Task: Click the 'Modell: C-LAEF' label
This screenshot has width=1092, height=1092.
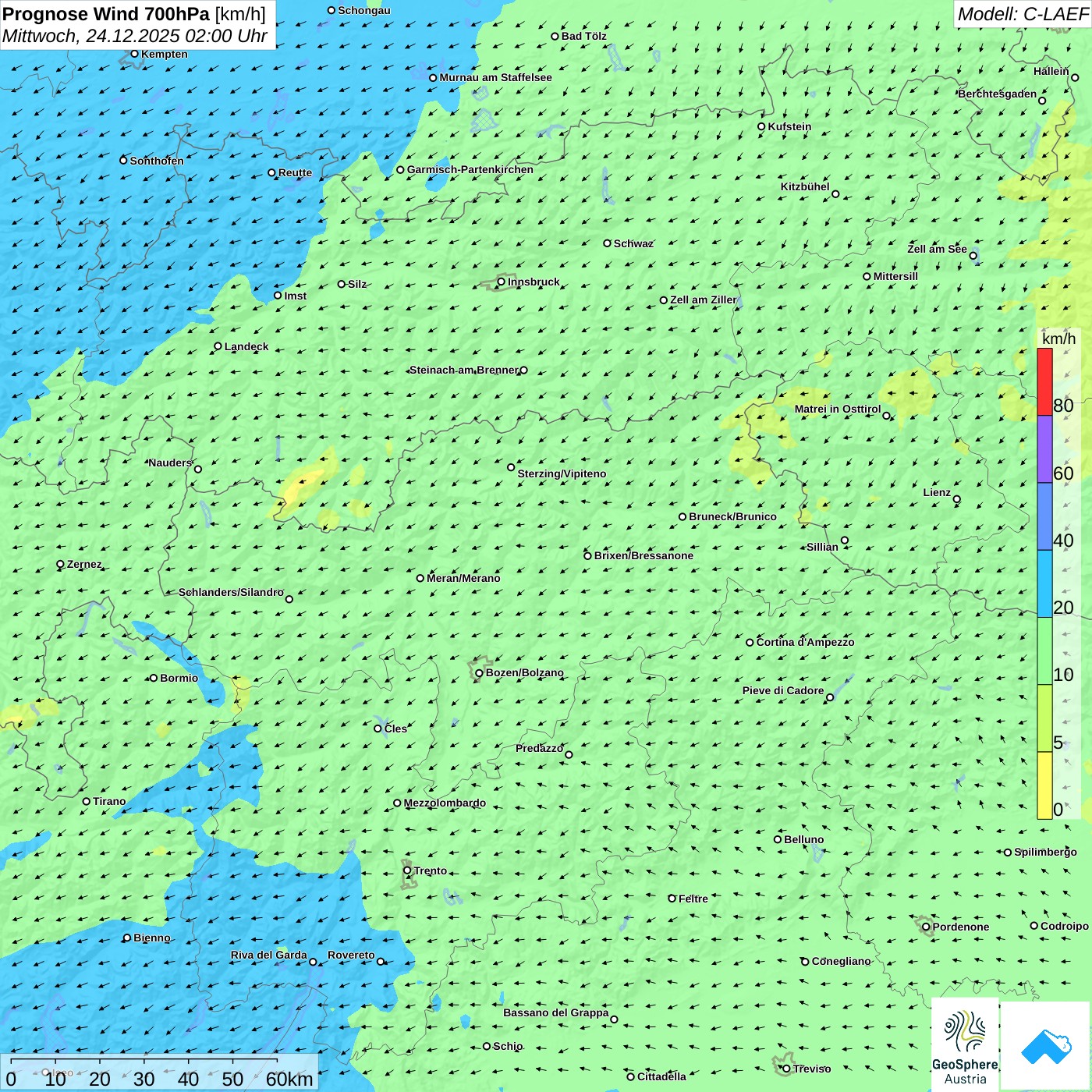Action: coord(1022,14)
